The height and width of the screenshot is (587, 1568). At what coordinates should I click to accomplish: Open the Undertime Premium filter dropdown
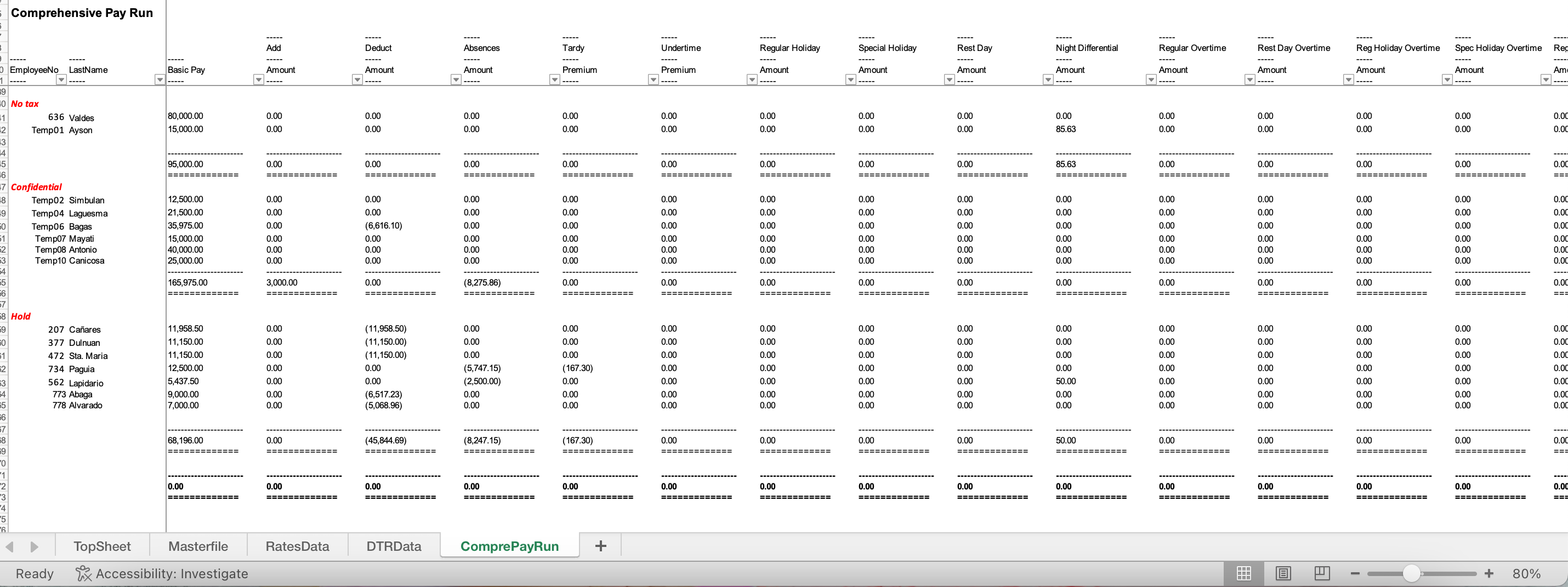[752, 79]
